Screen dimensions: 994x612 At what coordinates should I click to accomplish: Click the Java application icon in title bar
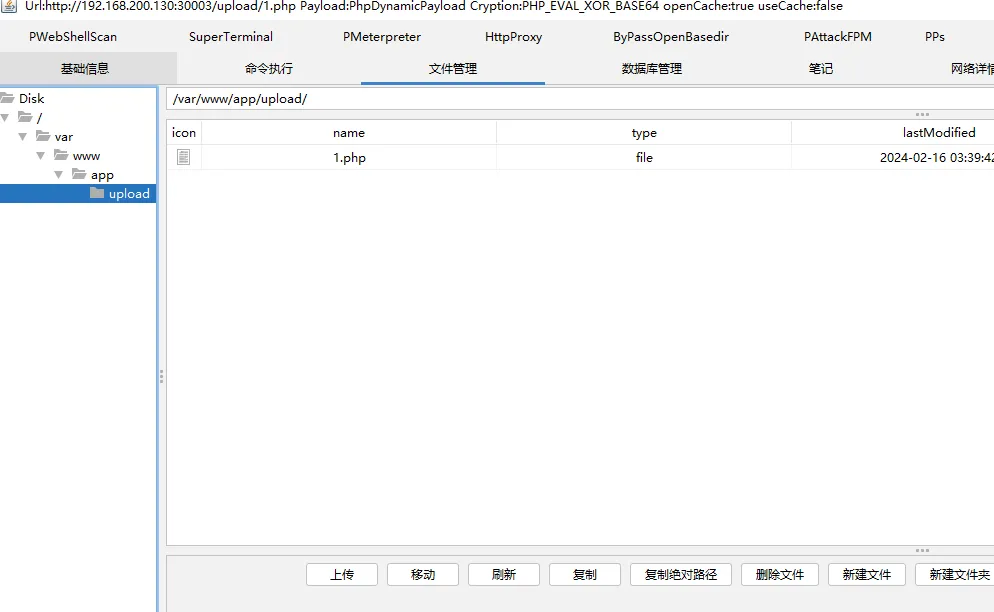click(9, 6)
